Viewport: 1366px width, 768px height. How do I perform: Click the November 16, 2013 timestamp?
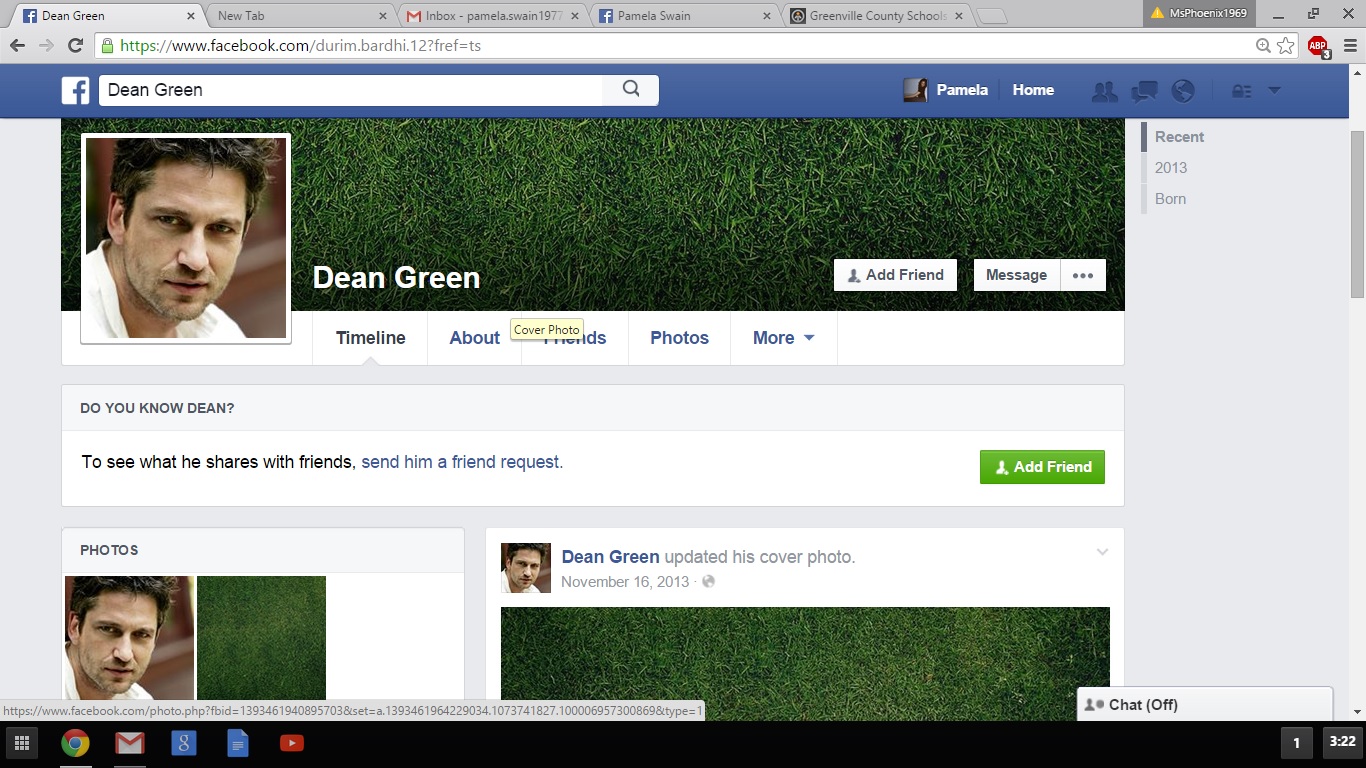point(625,582)
